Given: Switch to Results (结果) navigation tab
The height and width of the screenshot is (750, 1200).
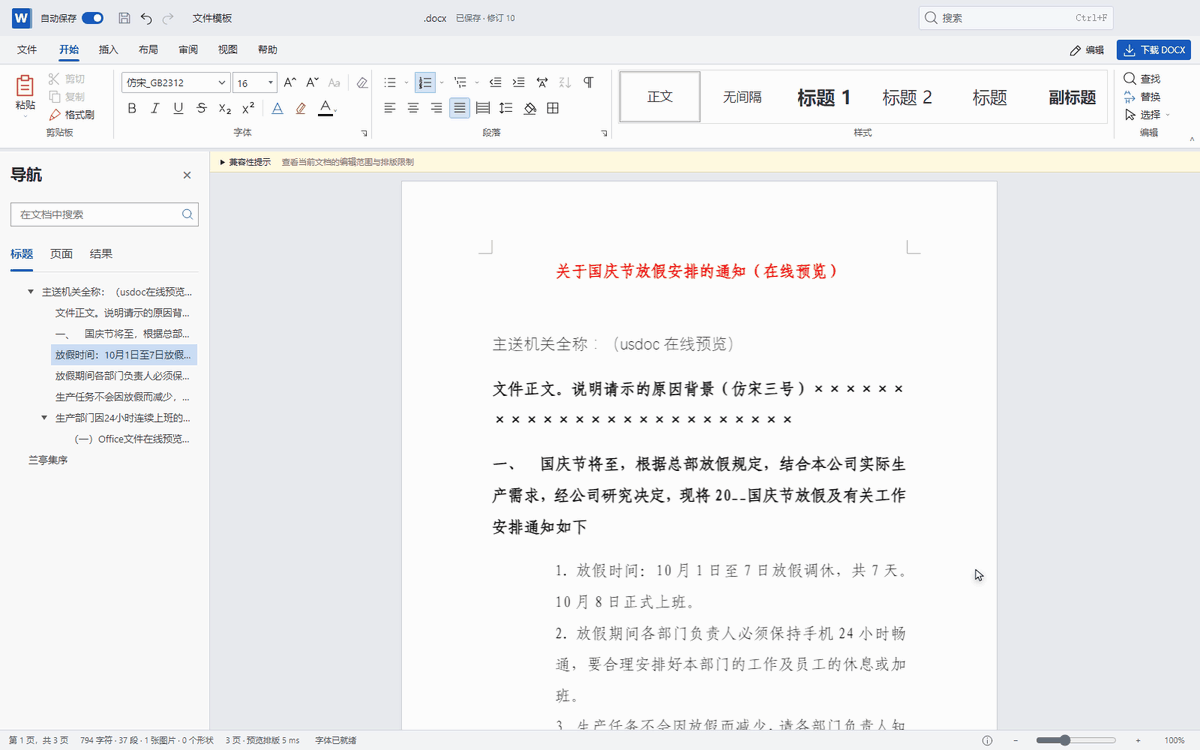Looking at the screenshot, I should coord(101,254).
